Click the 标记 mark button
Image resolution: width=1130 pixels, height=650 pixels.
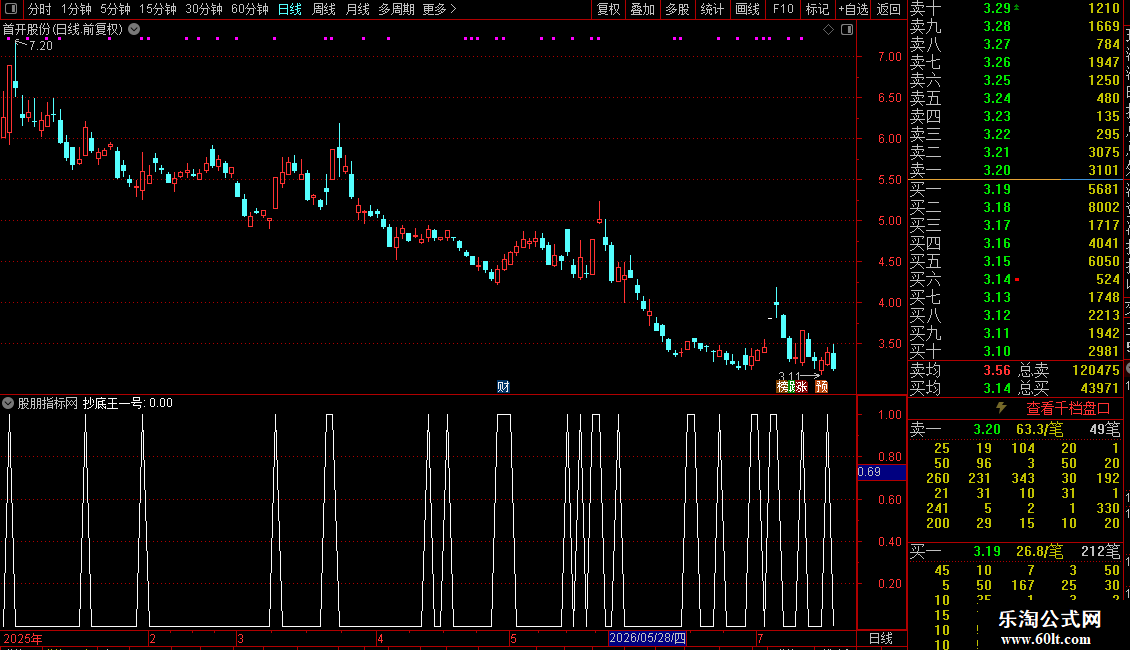pyautogui.click(x=817, y=9)
